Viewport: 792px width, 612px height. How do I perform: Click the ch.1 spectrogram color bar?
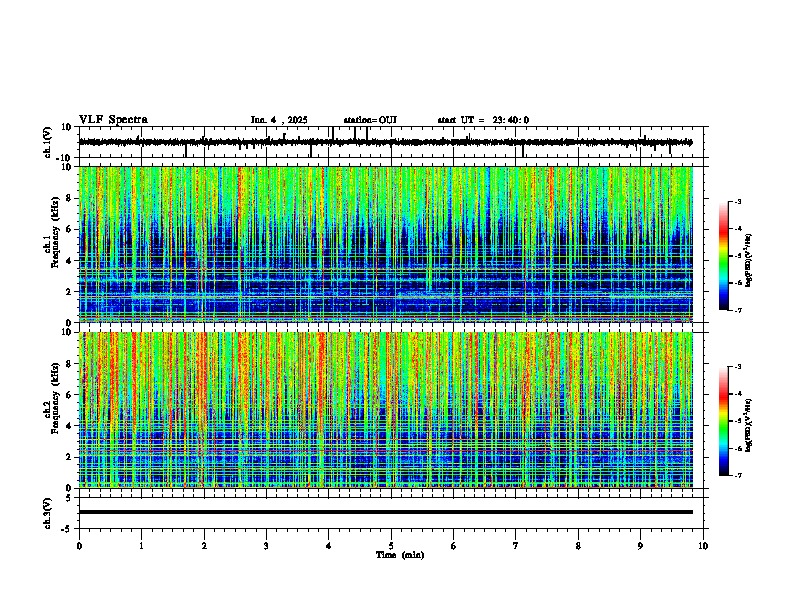723,256
